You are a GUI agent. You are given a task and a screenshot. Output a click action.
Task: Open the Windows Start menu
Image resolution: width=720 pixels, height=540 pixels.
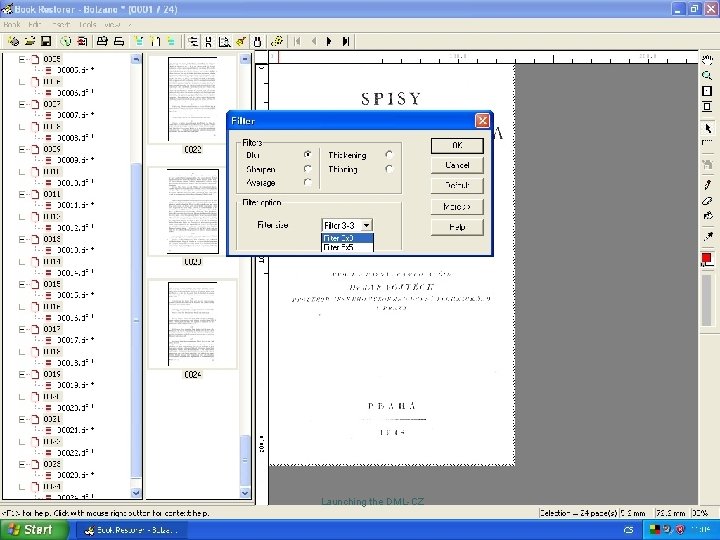(x=33, y=529)
